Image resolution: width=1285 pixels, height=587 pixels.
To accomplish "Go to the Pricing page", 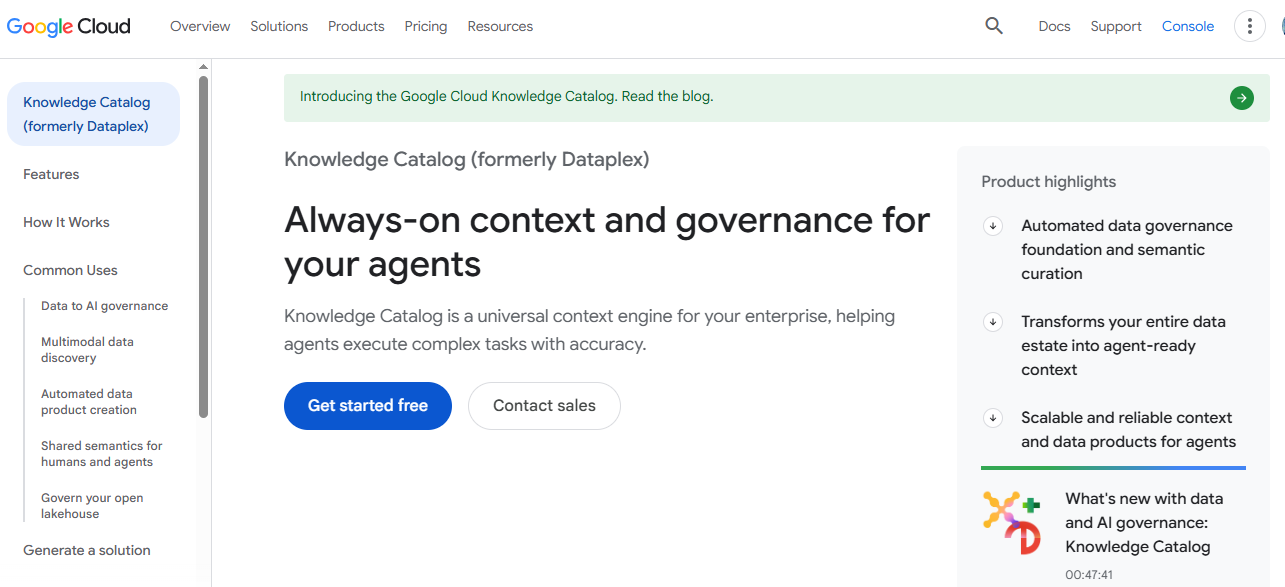I will (x=426, y=26).
